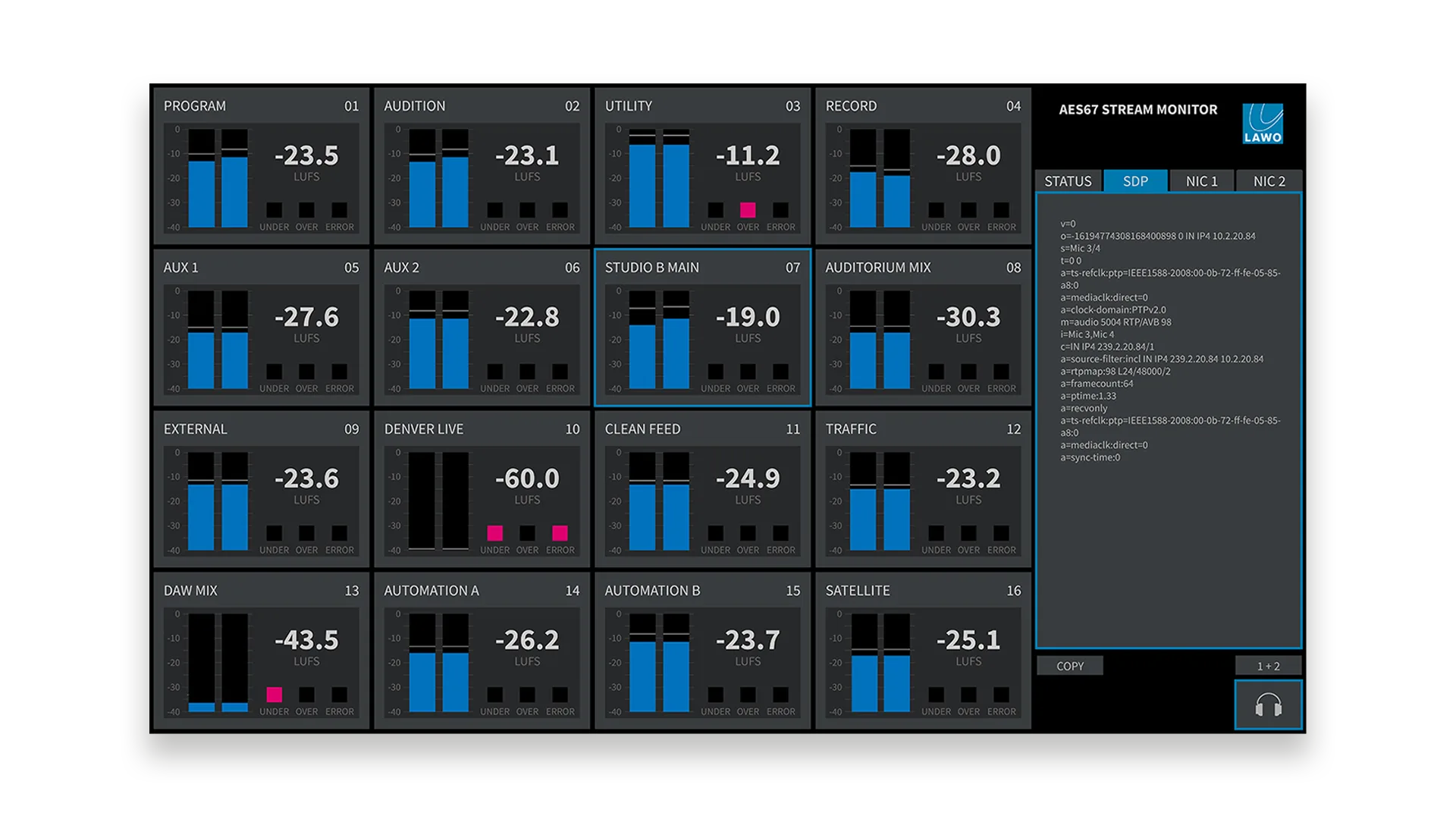Click the headphones monitor icon
The width and height of the screenshot is (1456, 819).
1268,705
